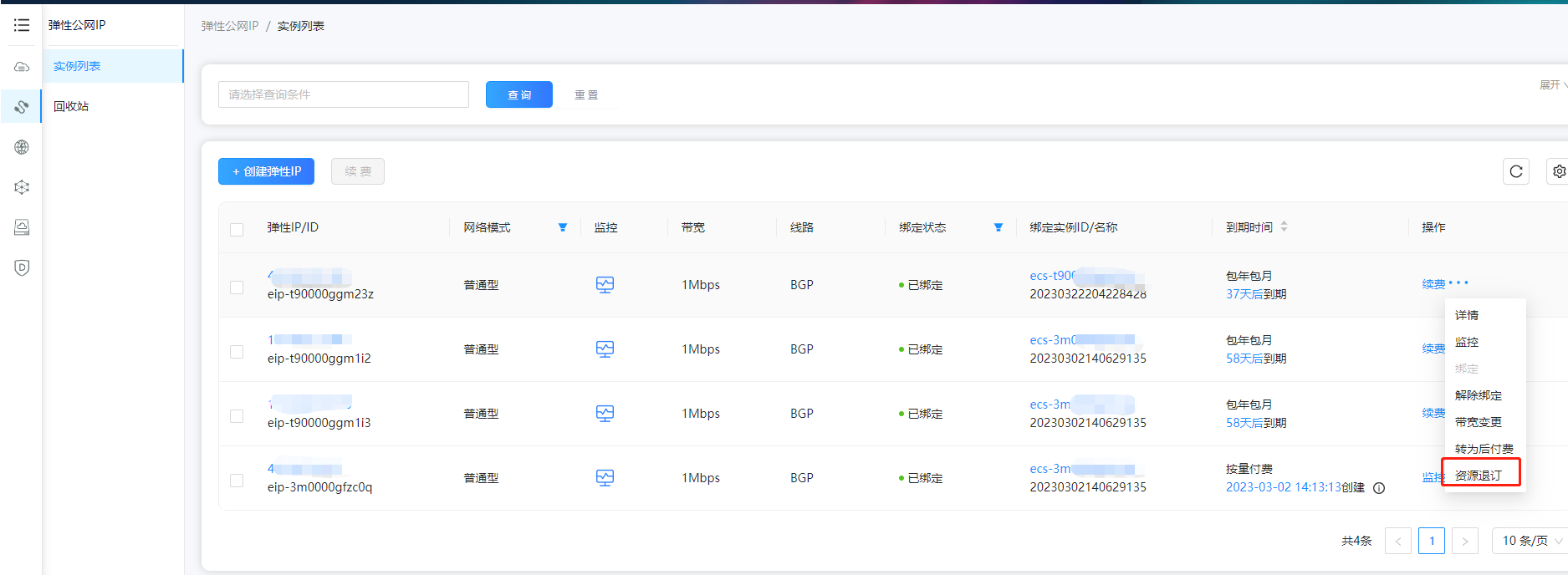Click the 绑定实例ID/名称 column header

(1074, 227)
